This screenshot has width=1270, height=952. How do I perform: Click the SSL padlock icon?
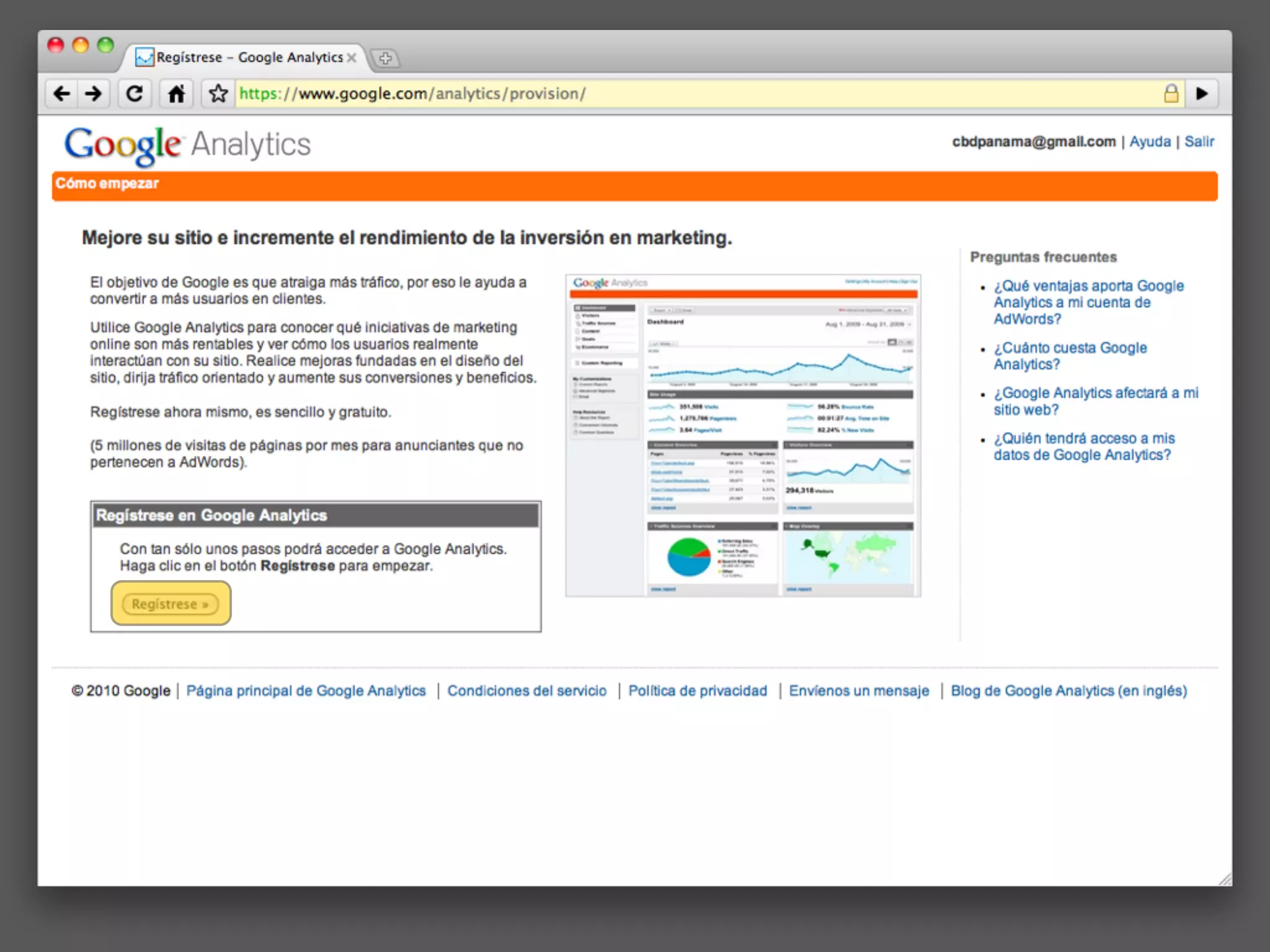coord(1171,94)
